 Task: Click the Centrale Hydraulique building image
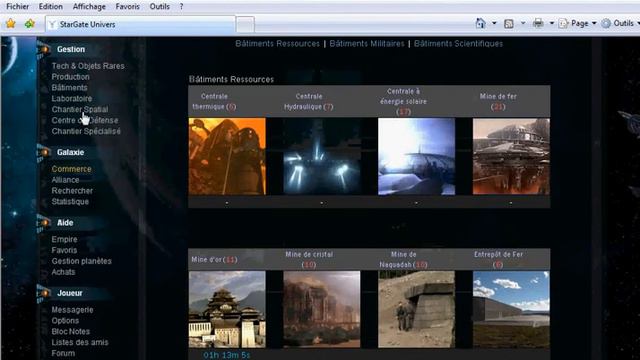click(x=322, y=156)
